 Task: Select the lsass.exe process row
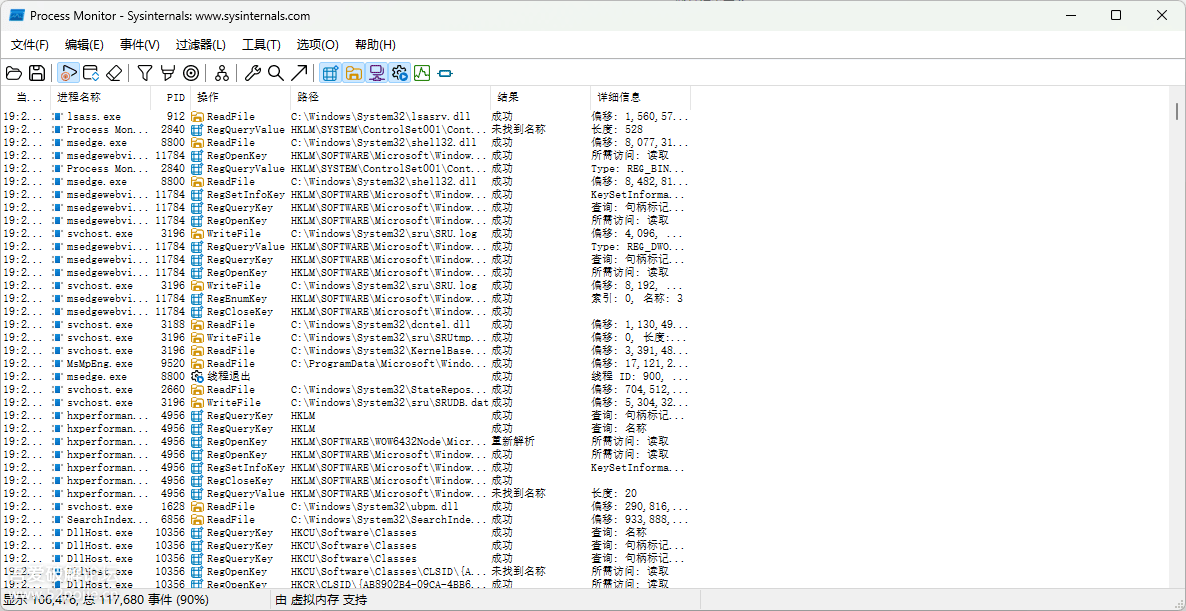345,116
